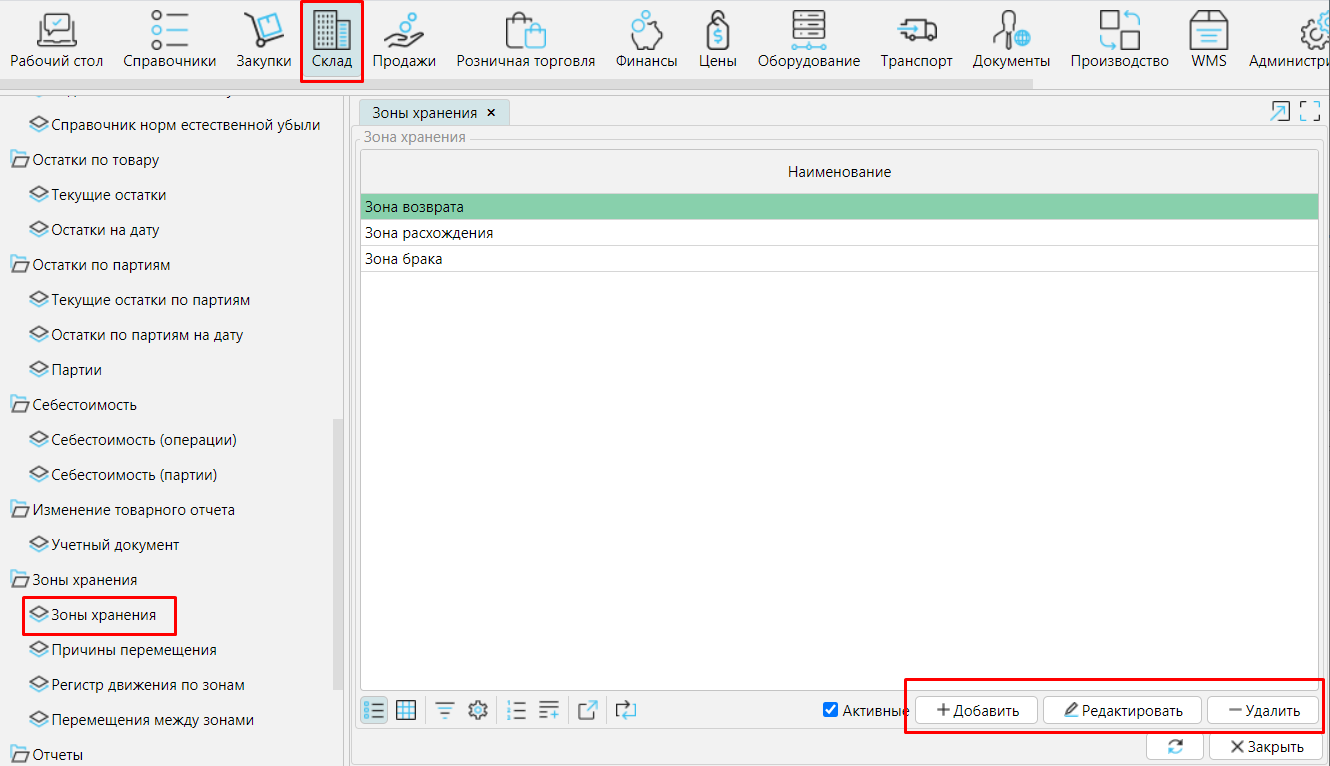Click the Удалить button
The width and height of the screenshot is (1330, 766).
pyautogui.click(x=1263, y=710)
